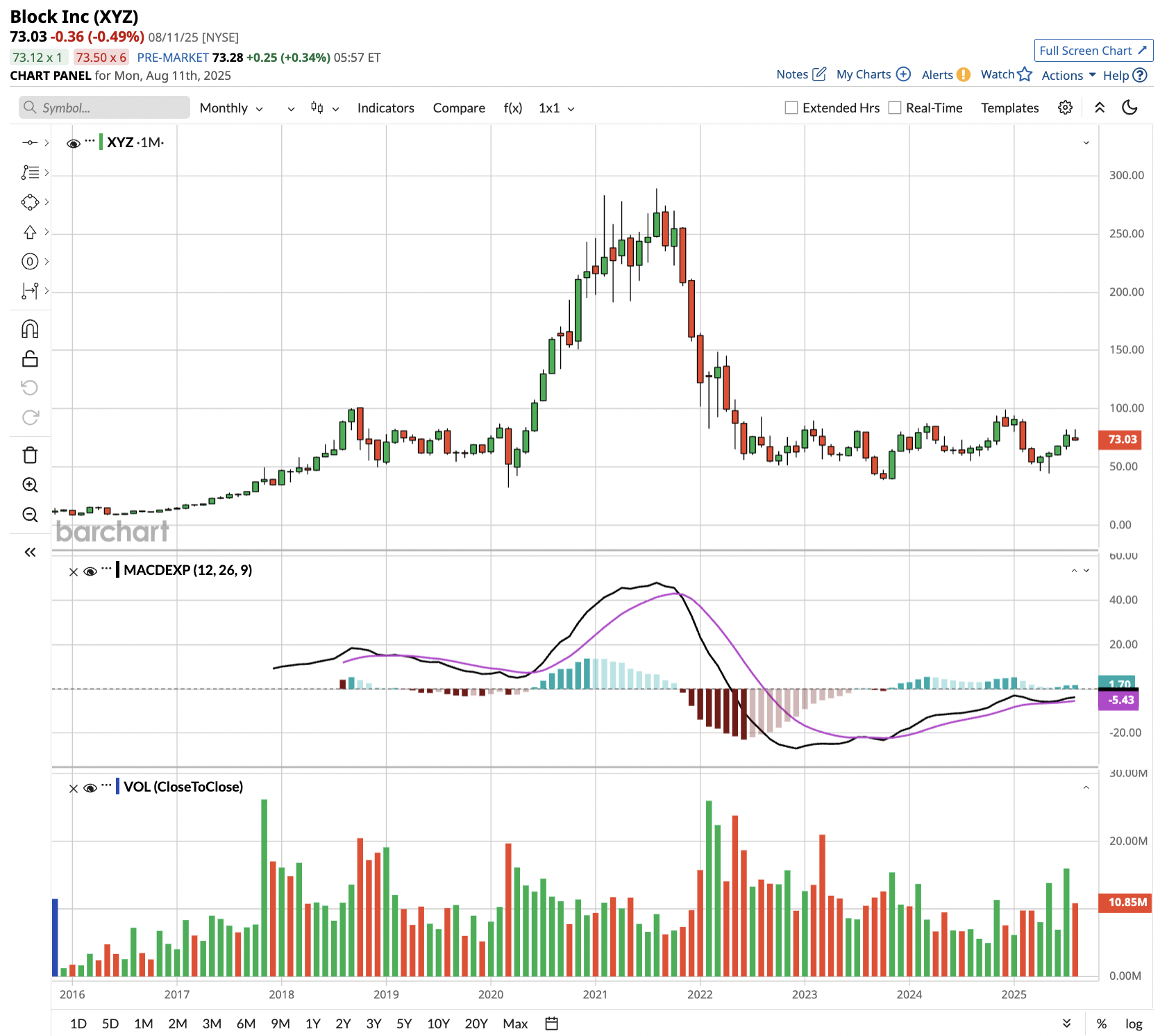Collapse the drawing tools sidebar

pos(30,552)
